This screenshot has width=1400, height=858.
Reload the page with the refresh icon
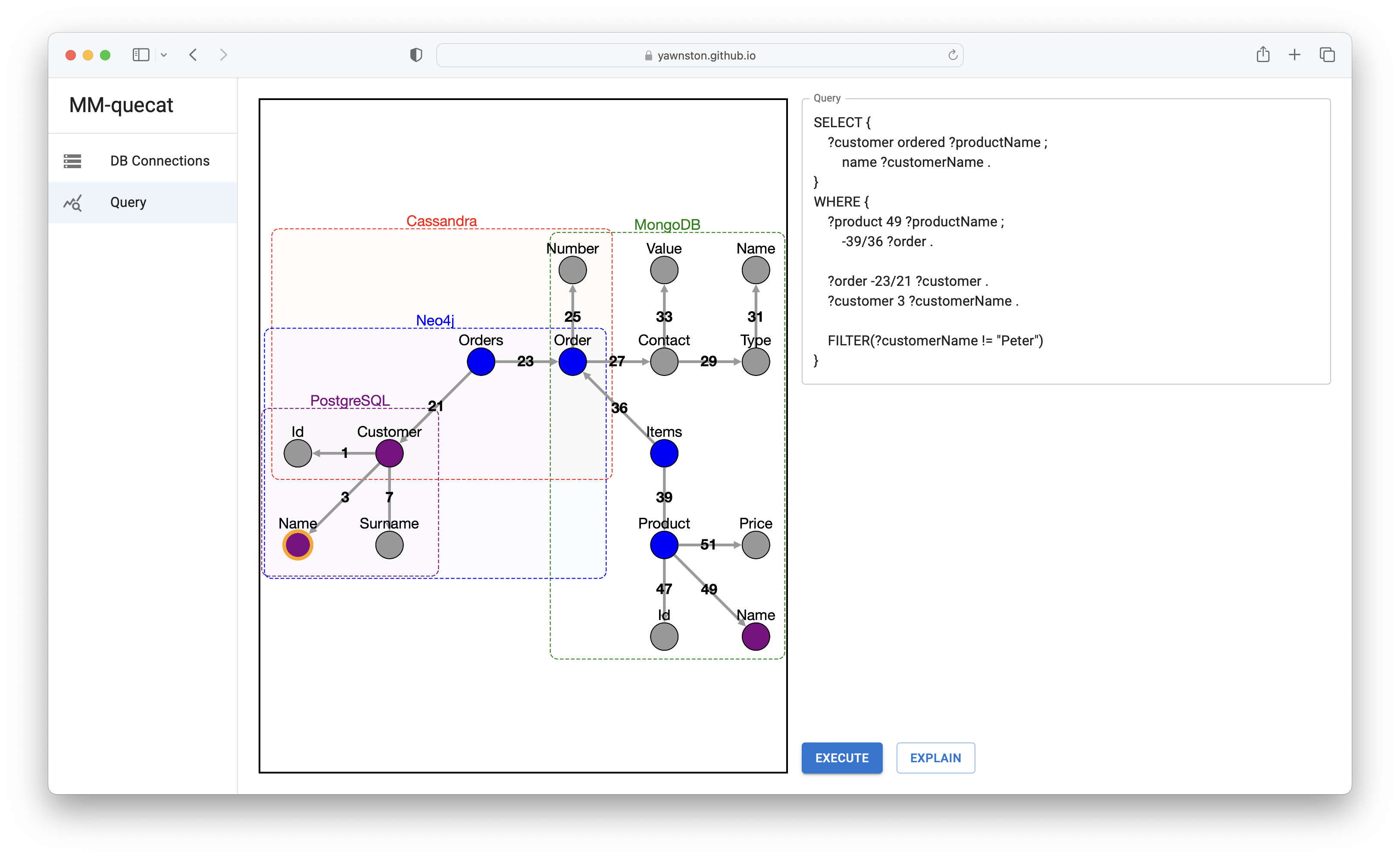pos(952,55)
